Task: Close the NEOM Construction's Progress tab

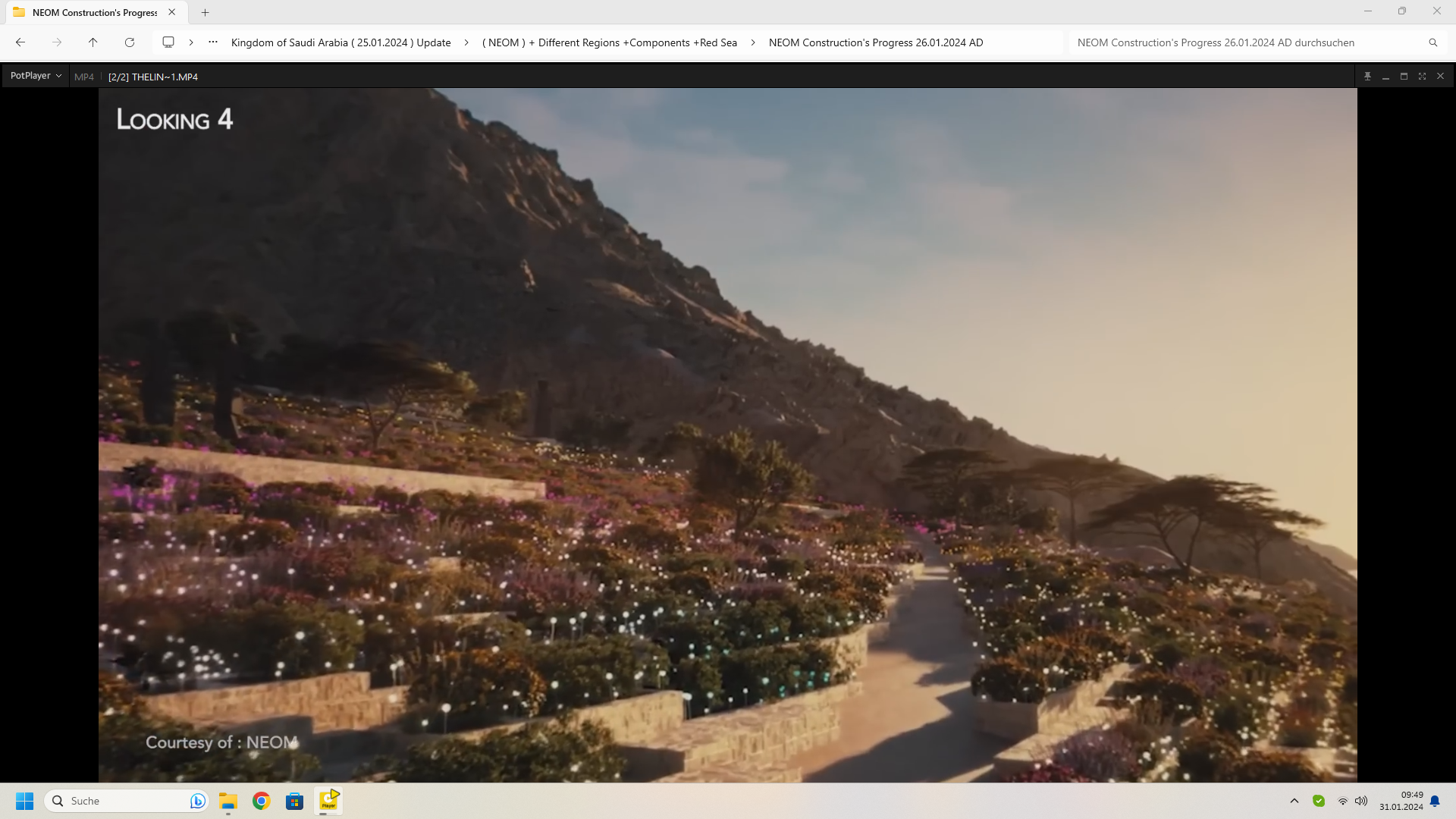Action: click(172, 12)
